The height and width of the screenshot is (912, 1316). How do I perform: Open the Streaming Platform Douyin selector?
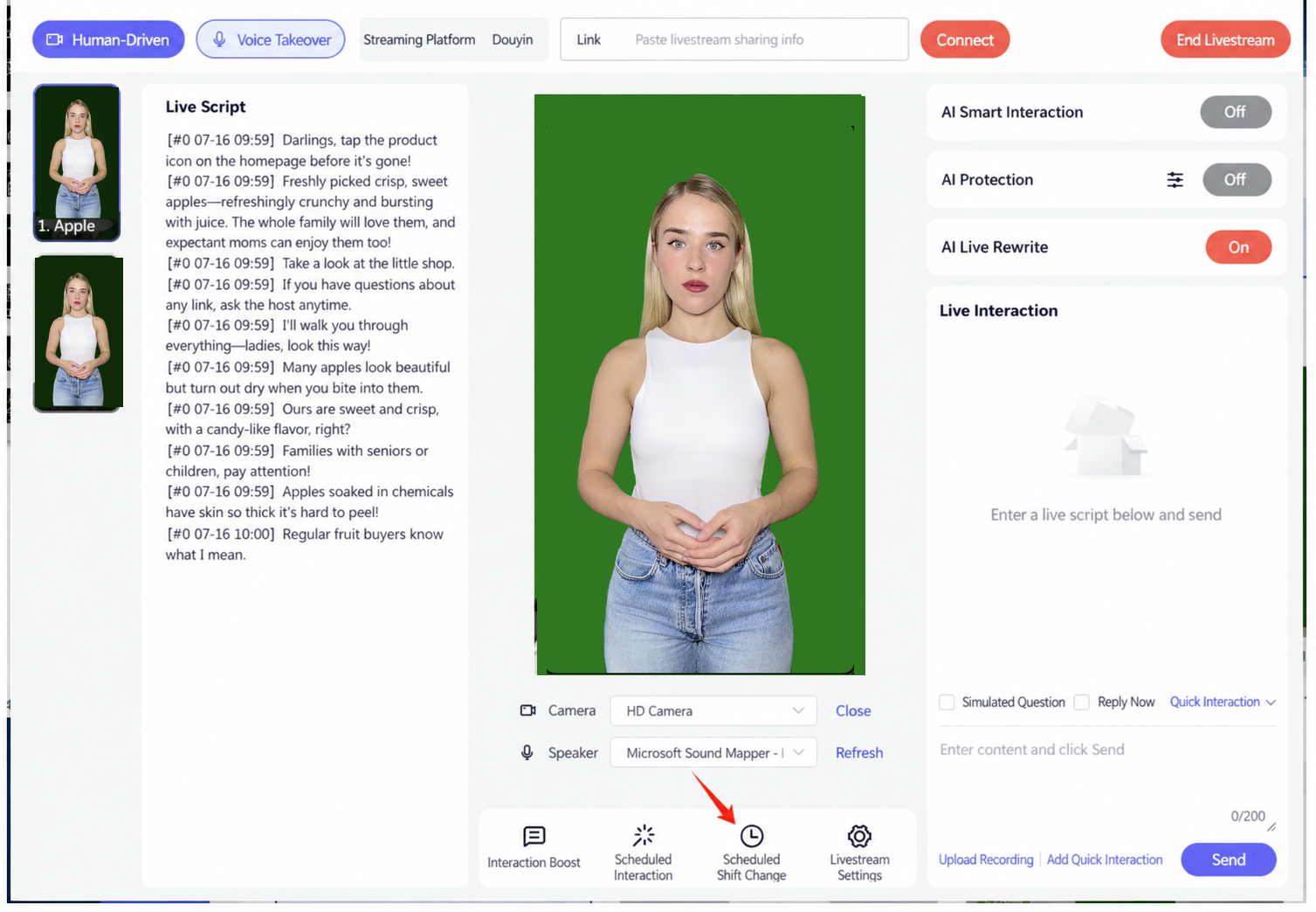click(x=454, y=40)
